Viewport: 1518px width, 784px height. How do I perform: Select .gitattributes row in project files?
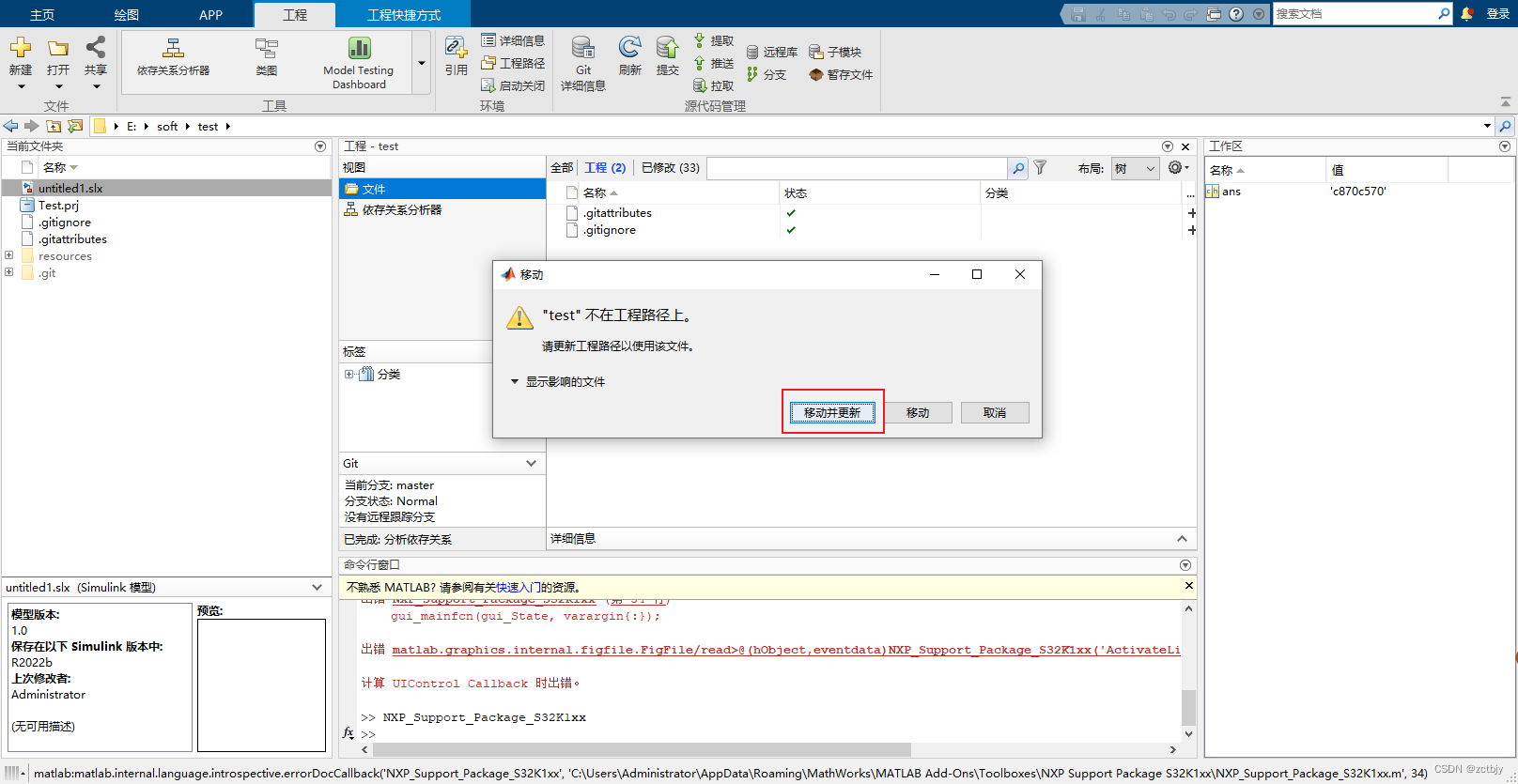click(x=874, y=213)
